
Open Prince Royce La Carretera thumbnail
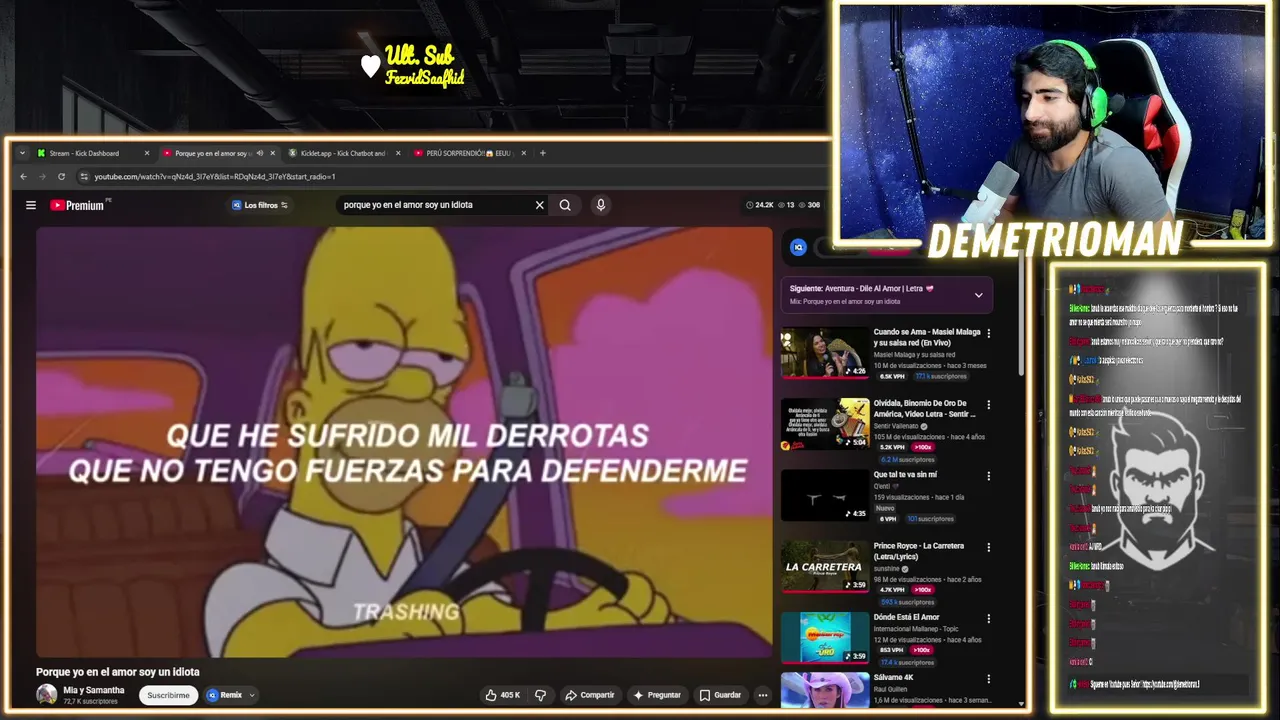(x=825, y=567)
